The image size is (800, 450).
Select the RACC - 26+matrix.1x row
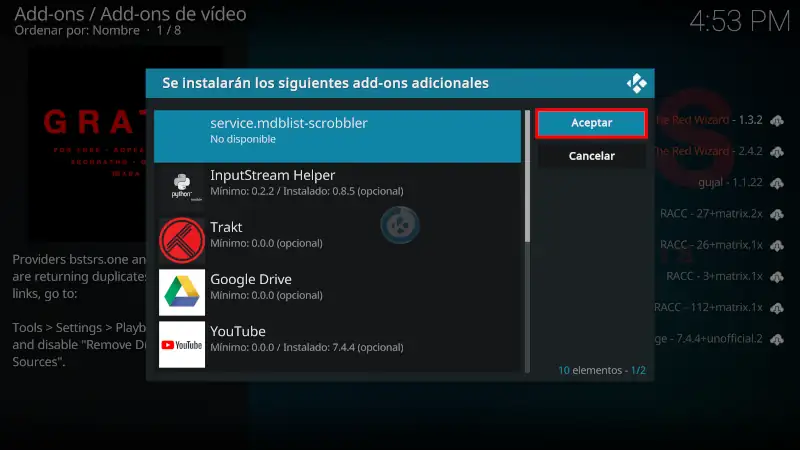pyautogui.click(x=722, y=245)
